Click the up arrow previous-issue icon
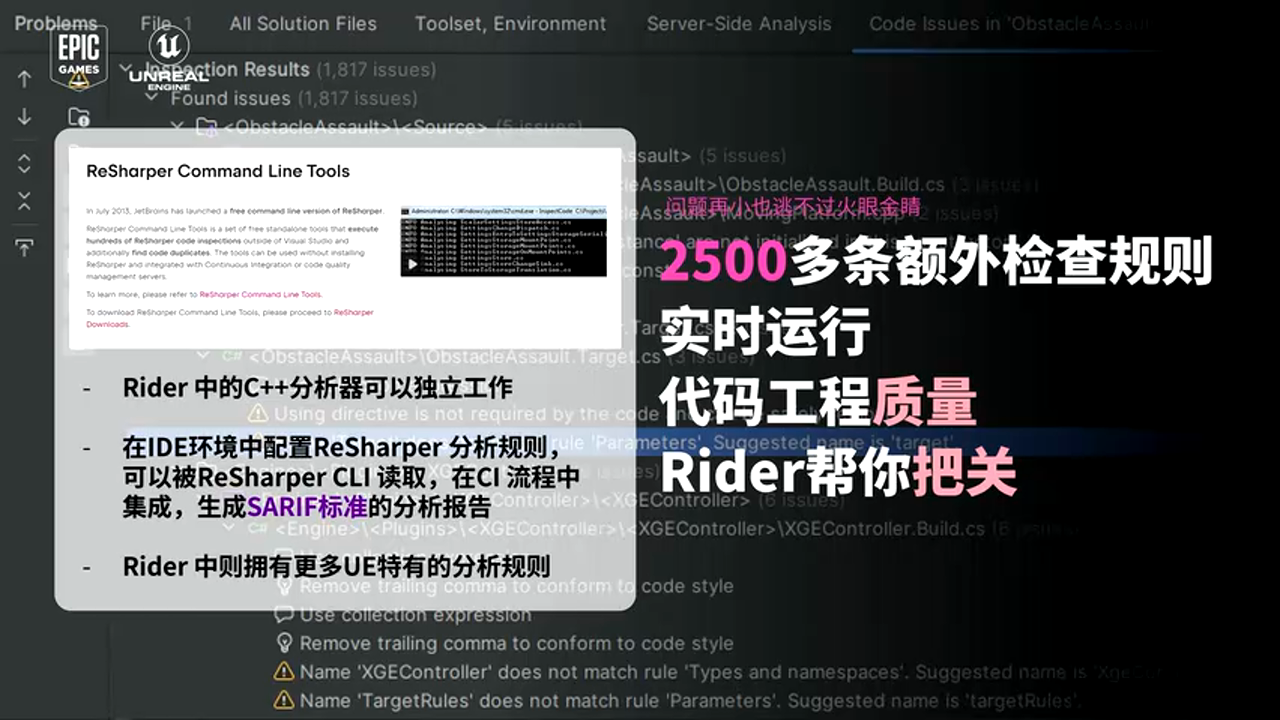Viewport: 1280px width, 720px height. click(x=25, y=79)
